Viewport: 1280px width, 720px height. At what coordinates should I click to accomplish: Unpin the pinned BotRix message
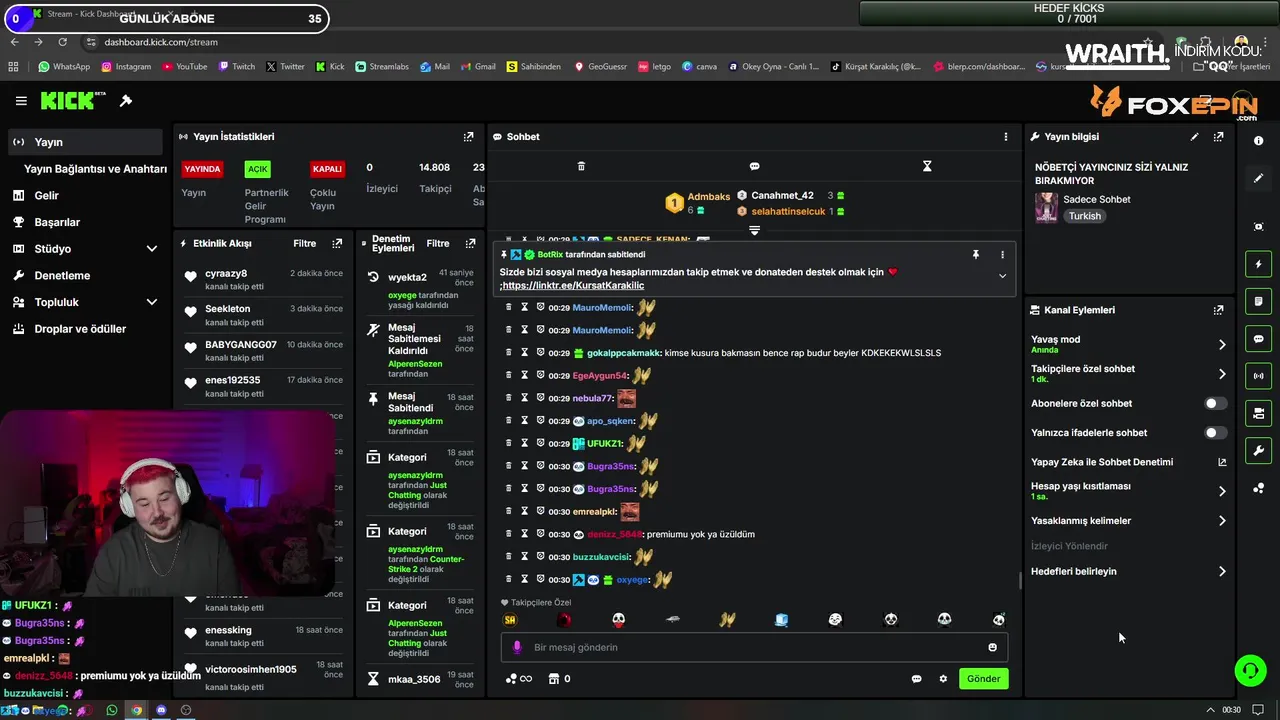[x=975, y=255]
